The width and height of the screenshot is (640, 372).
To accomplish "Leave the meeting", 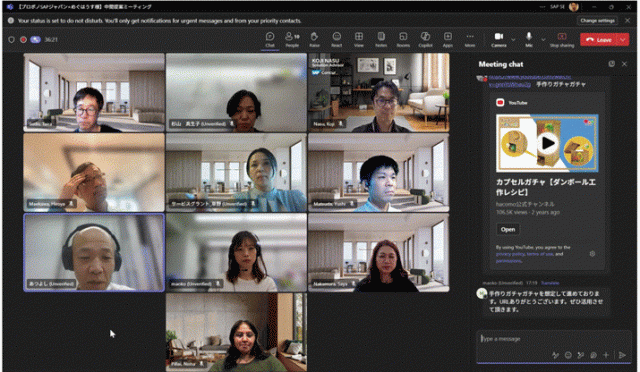I will click(x=599, y=40).
